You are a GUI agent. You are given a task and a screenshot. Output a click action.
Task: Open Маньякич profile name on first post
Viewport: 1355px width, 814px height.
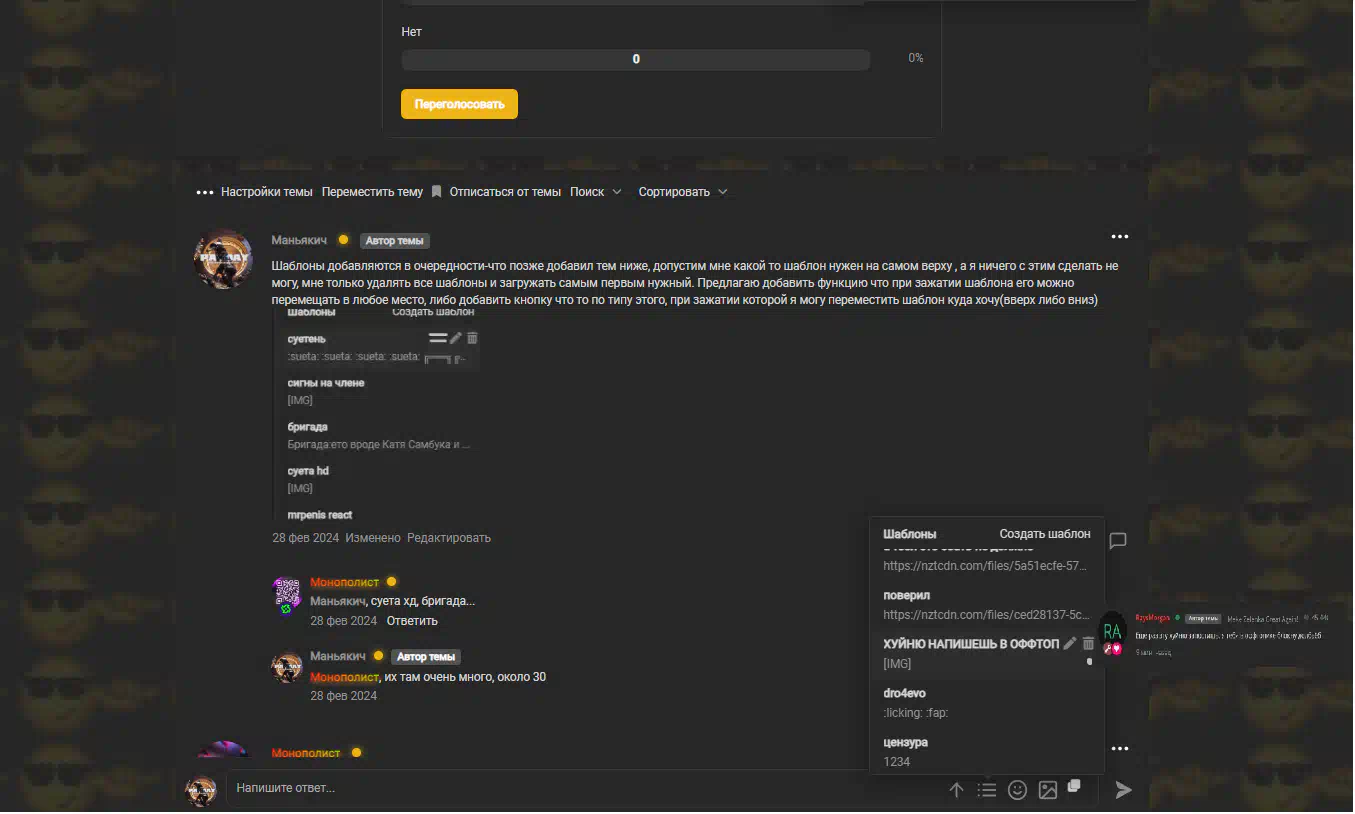click(x=299, y=241)
